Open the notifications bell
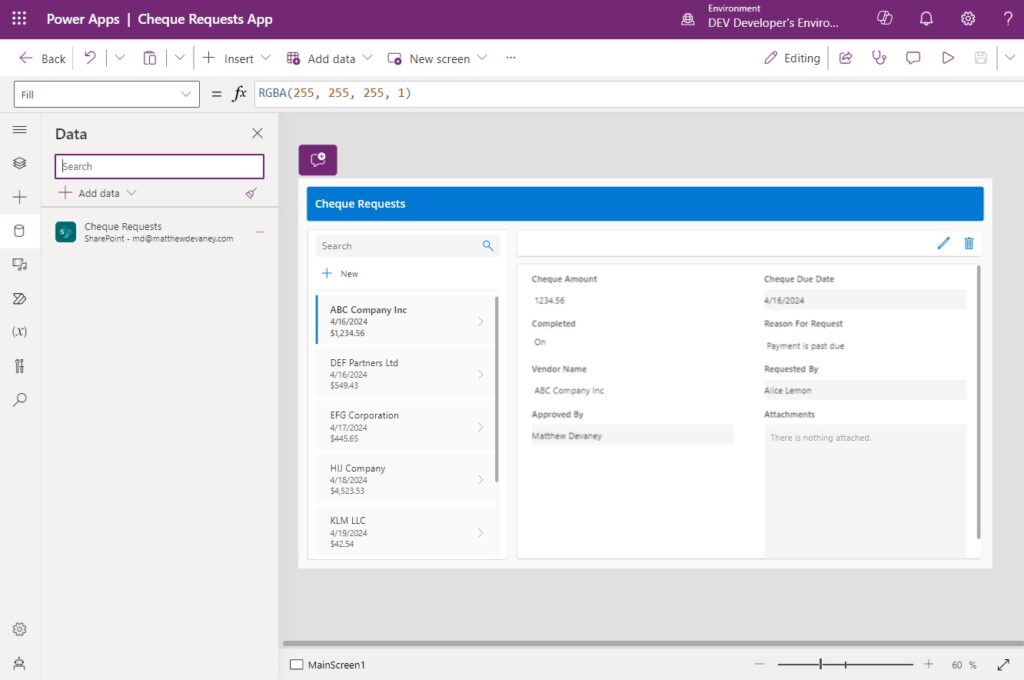Image resolution: width=1024 pixels, height=680 pixels. pos(925,18)
